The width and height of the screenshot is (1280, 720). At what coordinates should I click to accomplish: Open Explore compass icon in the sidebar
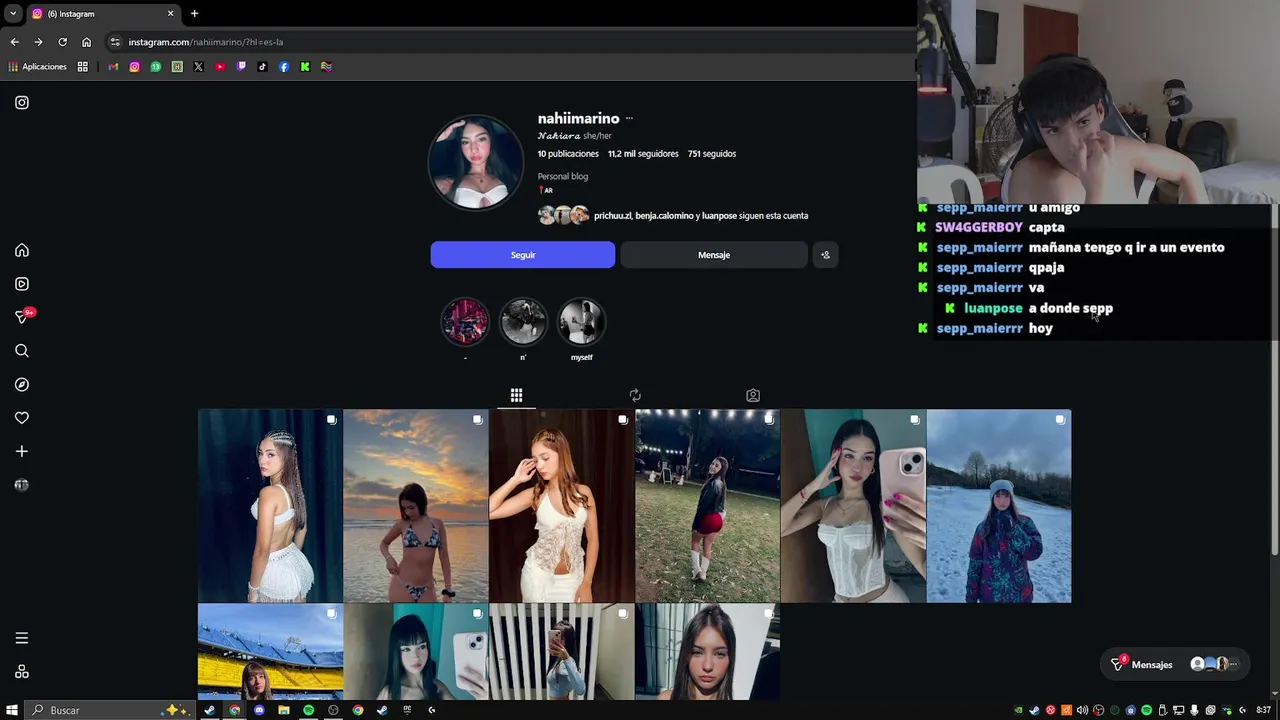22,384
